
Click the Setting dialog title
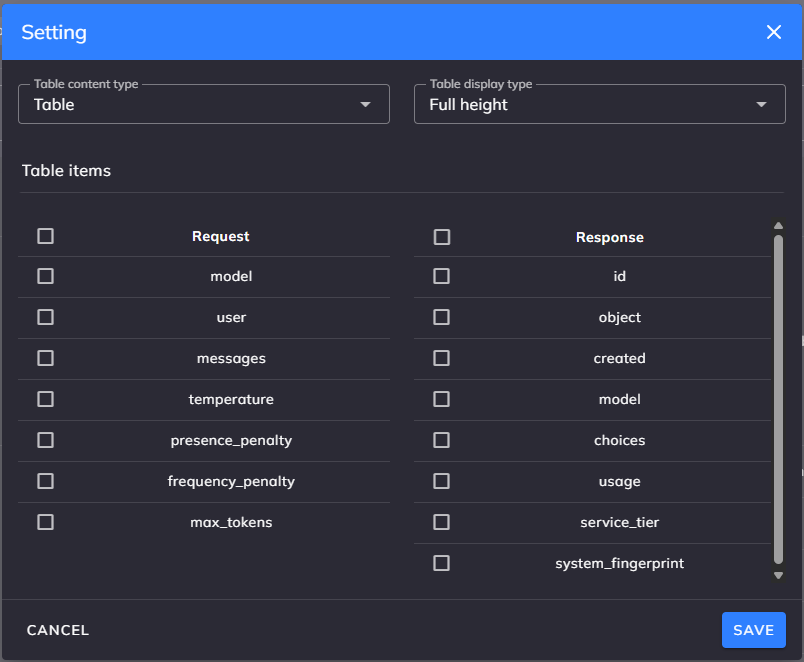[54, 33]
